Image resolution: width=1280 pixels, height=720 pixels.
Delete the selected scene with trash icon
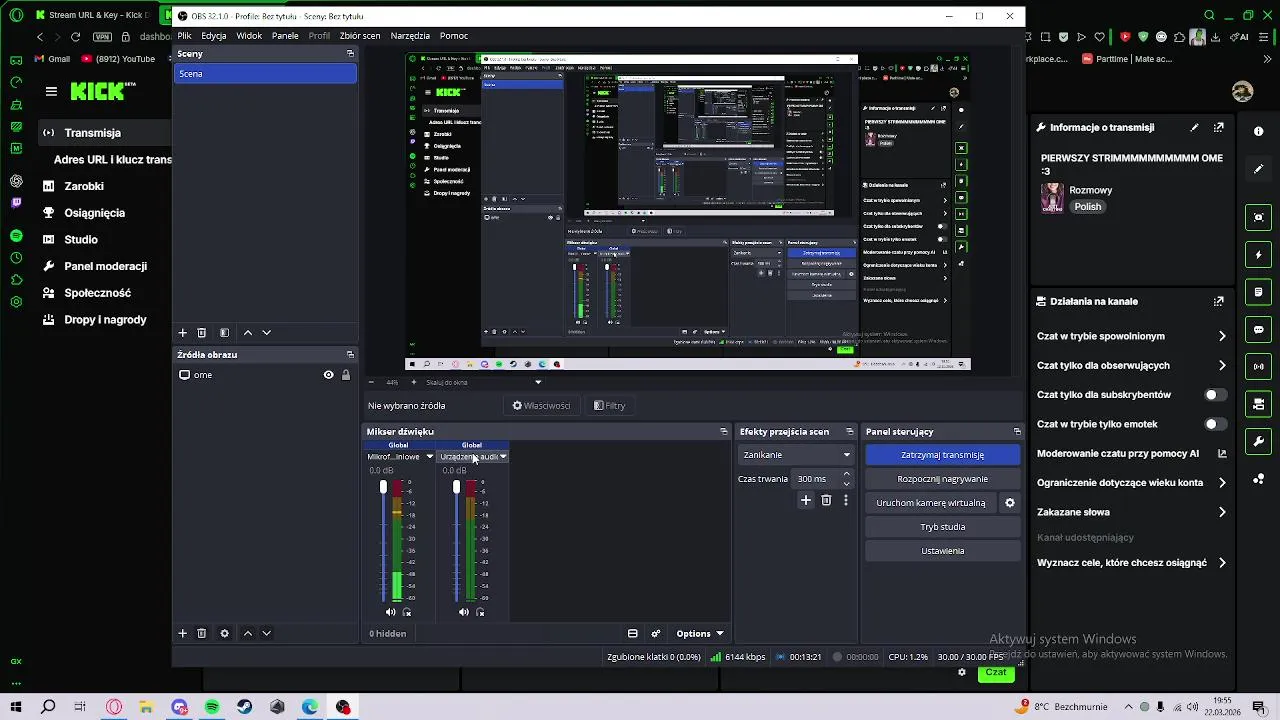(x=201, y=333)
